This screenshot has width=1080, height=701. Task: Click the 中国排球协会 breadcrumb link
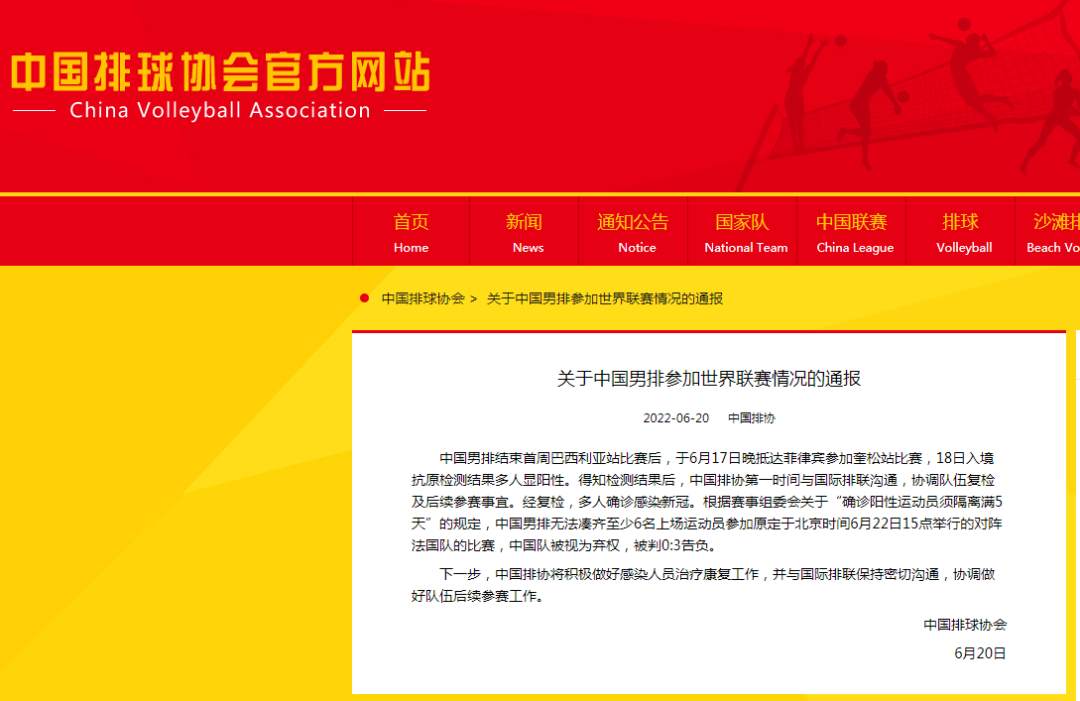(423, 298)
